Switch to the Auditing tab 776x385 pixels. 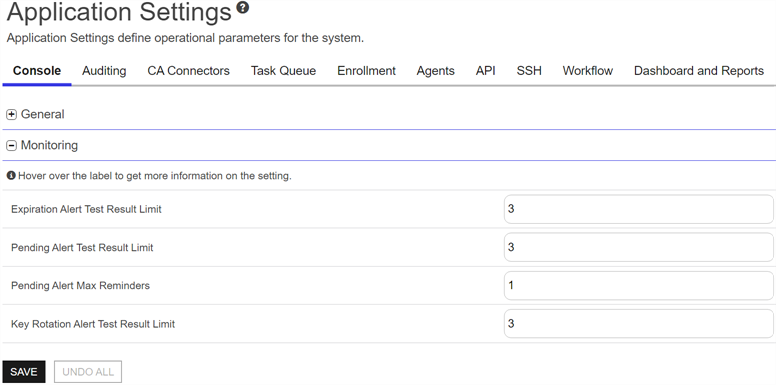coord(104,71)
